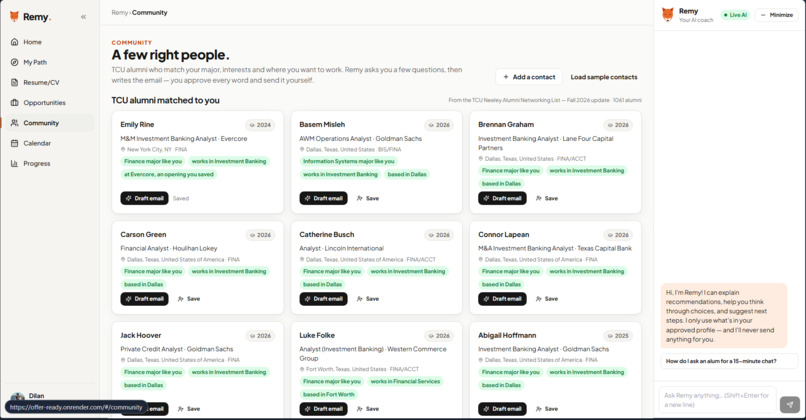Click the 2026 badge on Basem Misleh card

439,125
